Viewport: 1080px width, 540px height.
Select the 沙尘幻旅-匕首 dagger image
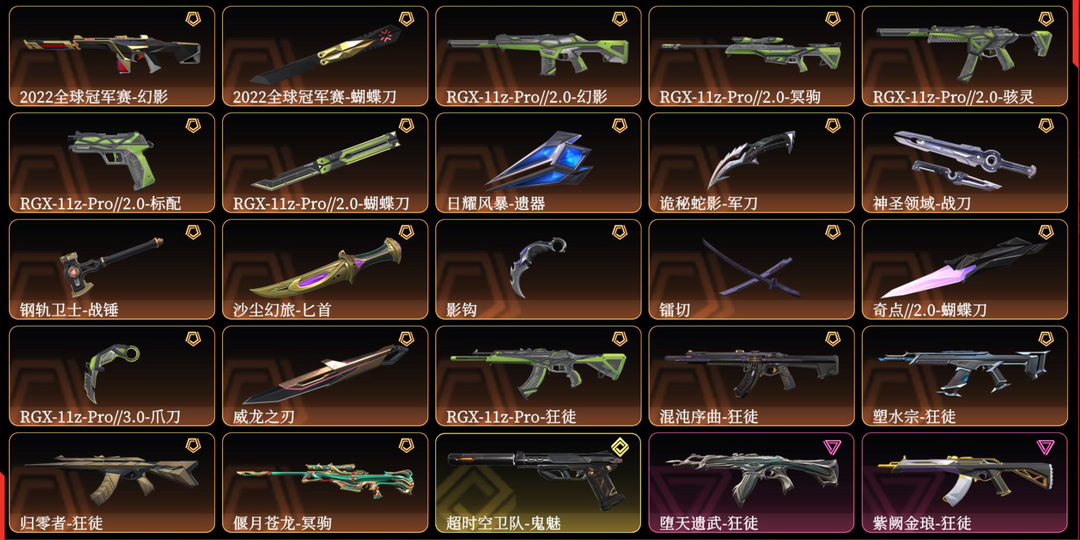(325, 267)
